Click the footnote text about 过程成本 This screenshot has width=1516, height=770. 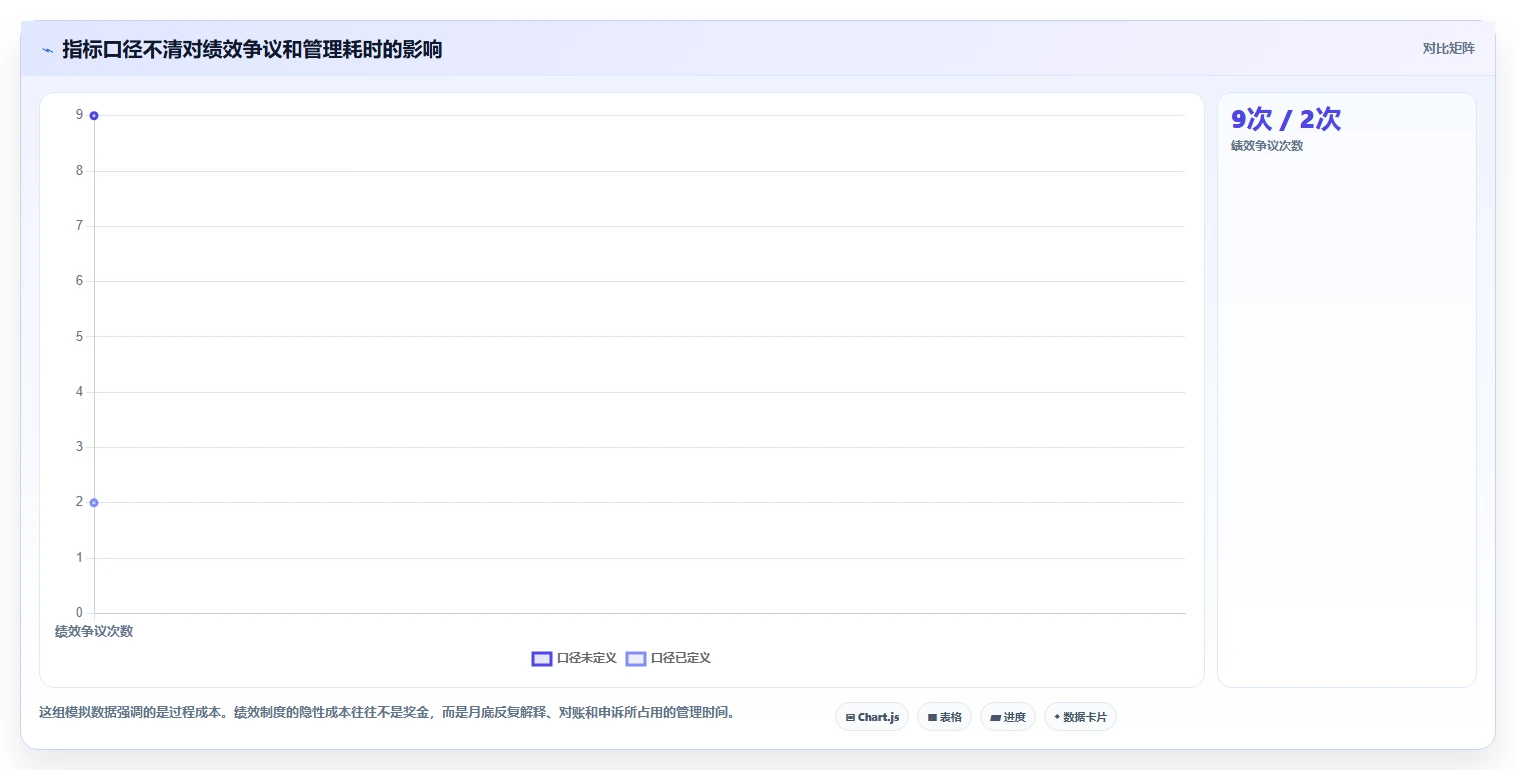(387, 713)
